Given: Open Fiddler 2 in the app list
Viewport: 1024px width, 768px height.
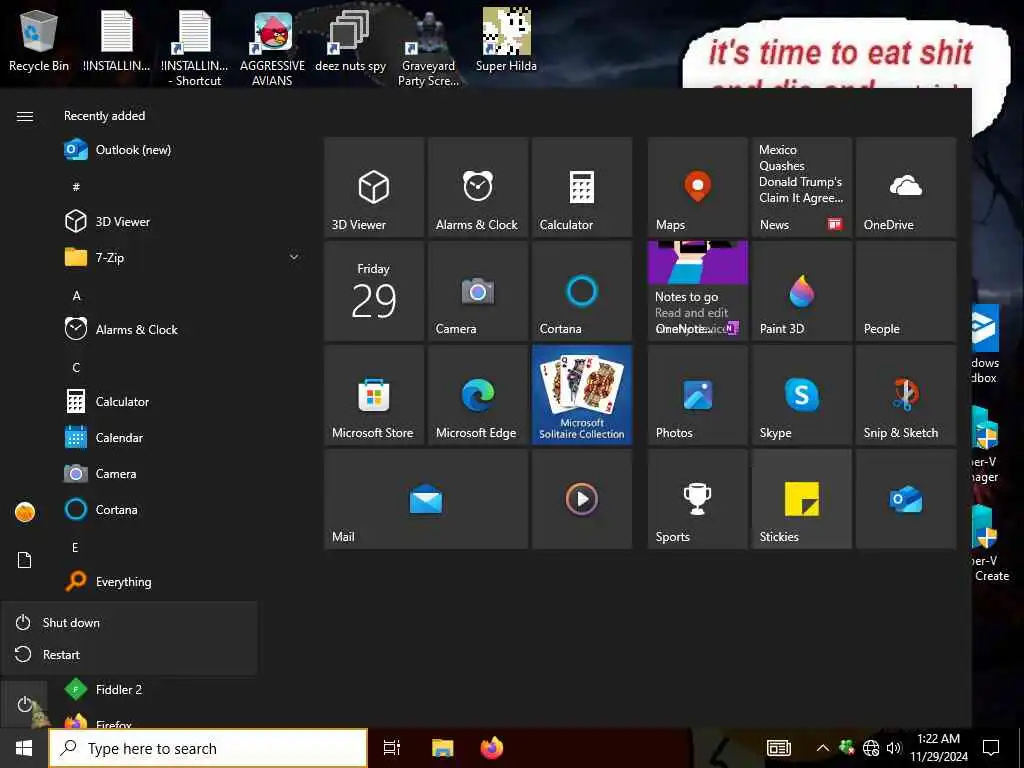Looking at the screenshot, I should [183, 689].
